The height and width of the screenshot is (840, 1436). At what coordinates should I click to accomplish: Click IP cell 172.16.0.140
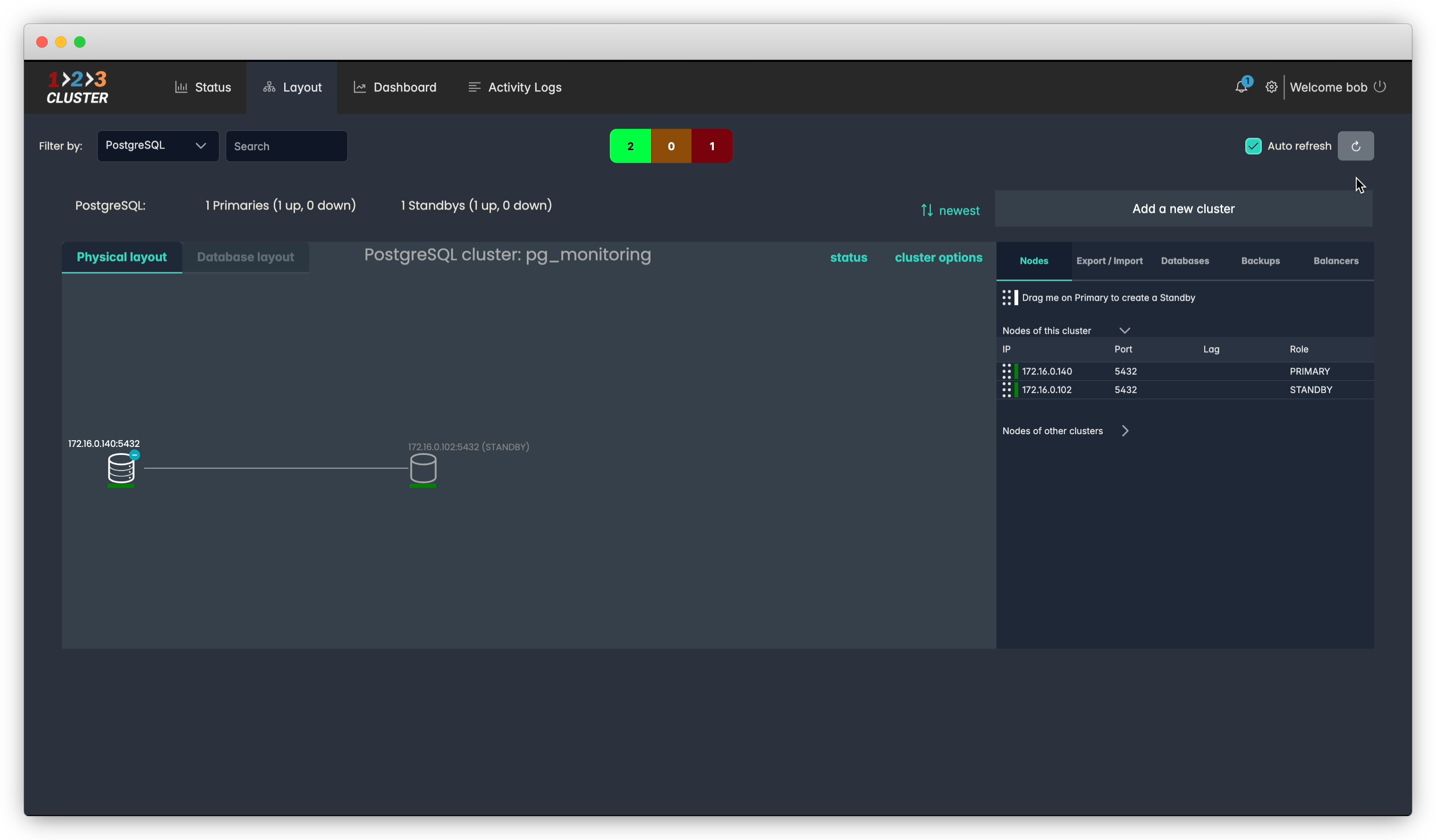point(1047,371)
